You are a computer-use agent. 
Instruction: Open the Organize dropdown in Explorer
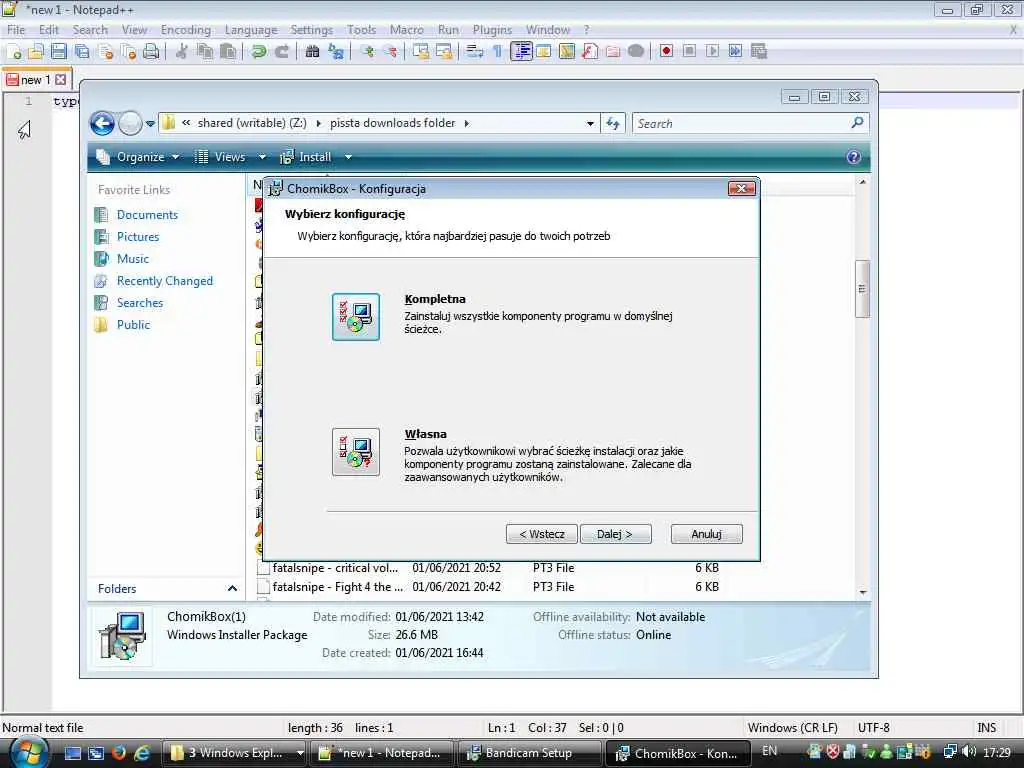coord(138,157)
